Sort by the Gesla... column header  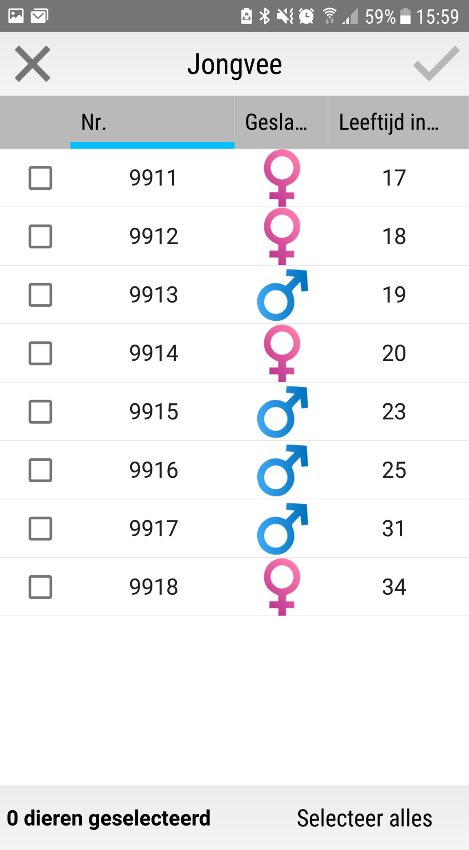[x=281, y=123]
